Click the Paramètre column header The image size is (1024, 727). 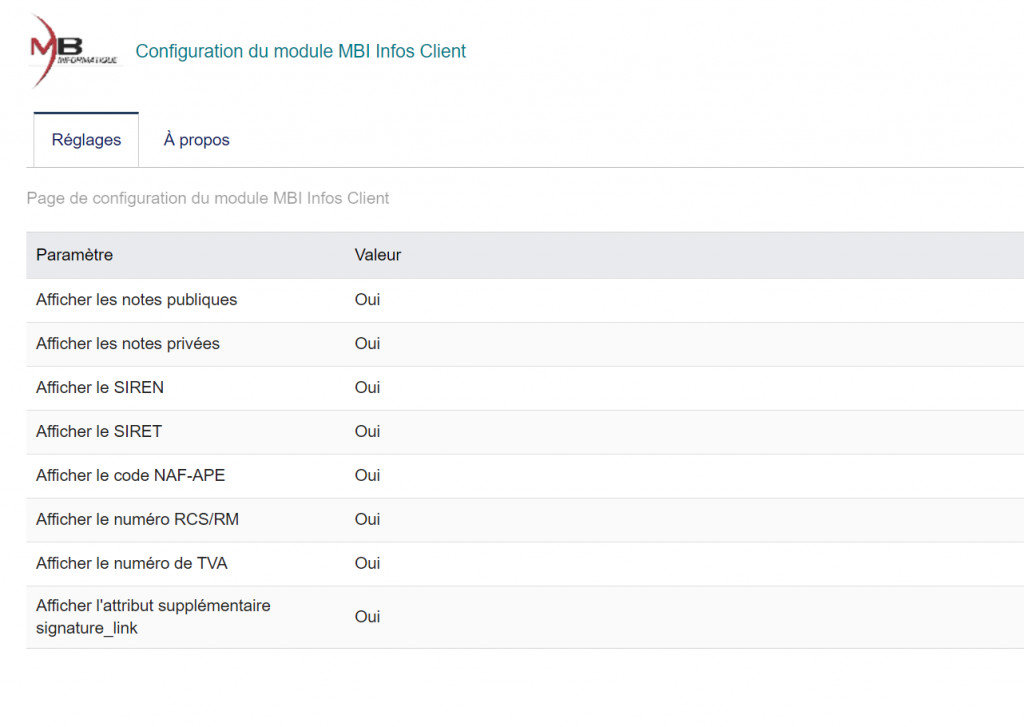click(x=74, y=255)
